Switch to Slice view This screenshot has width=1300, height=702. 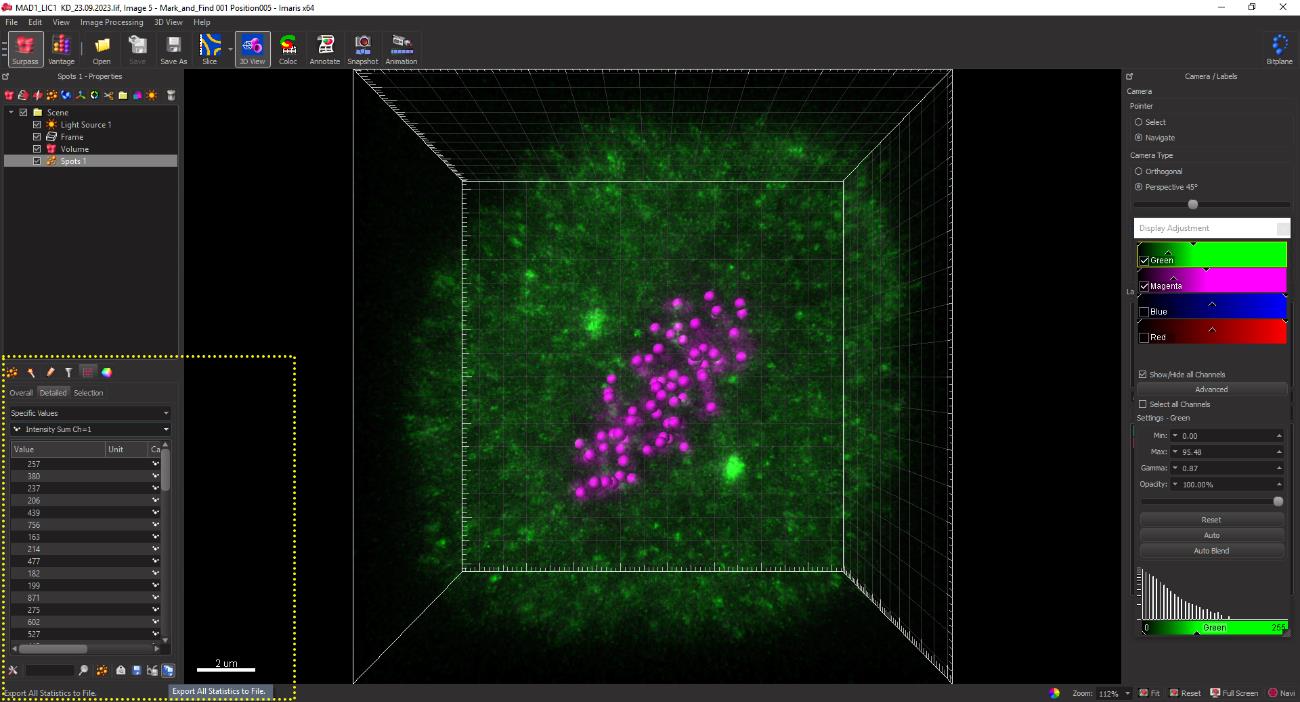(x=210, y=48)
